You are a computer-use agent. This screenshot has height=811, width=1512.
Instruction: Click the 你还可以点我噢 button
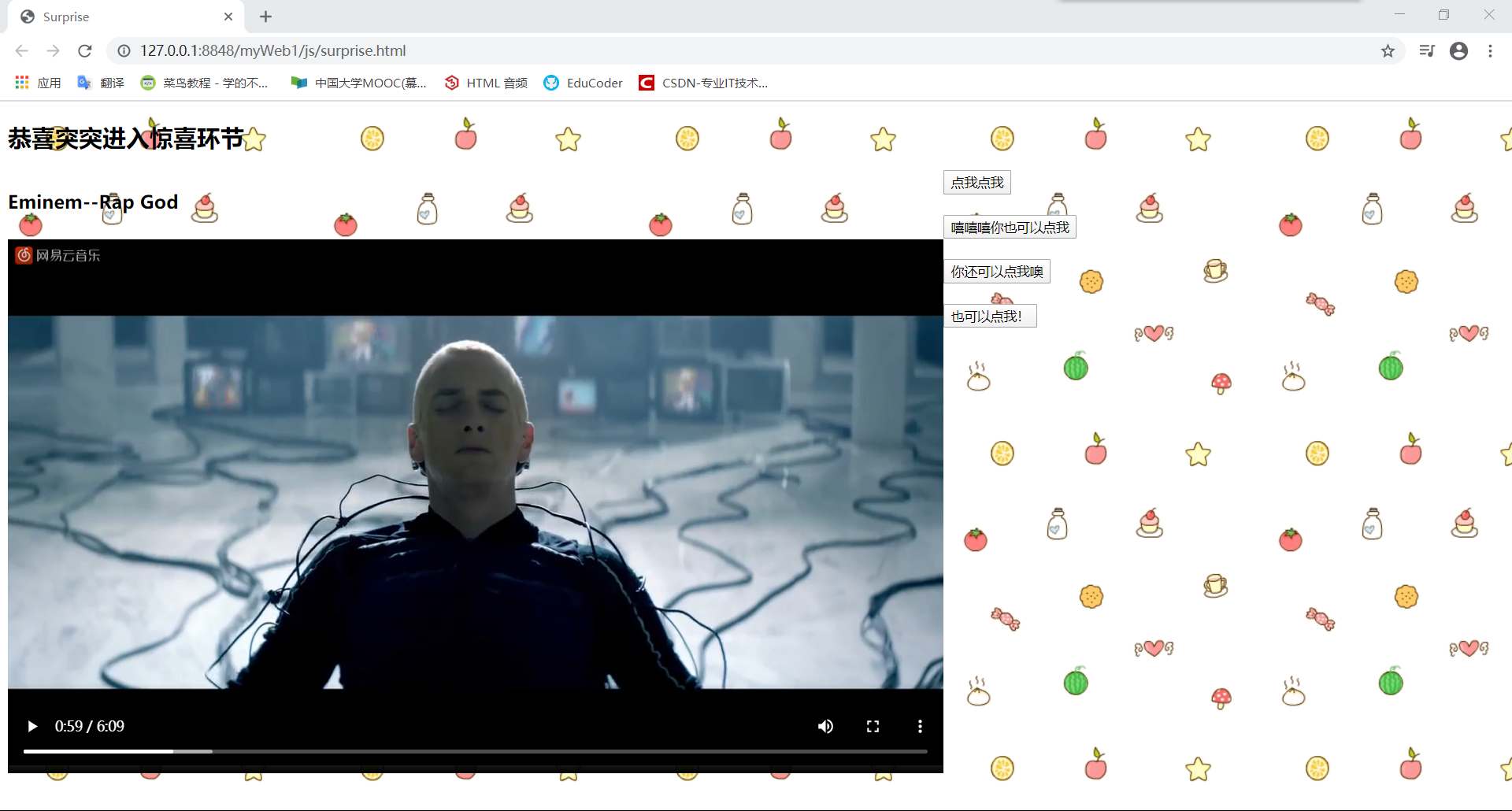coord(997,272)
